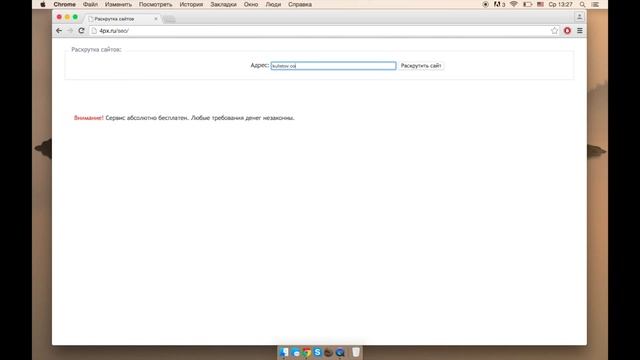Open the История menu
Screen dimensions: 640x360
(191, 4)
